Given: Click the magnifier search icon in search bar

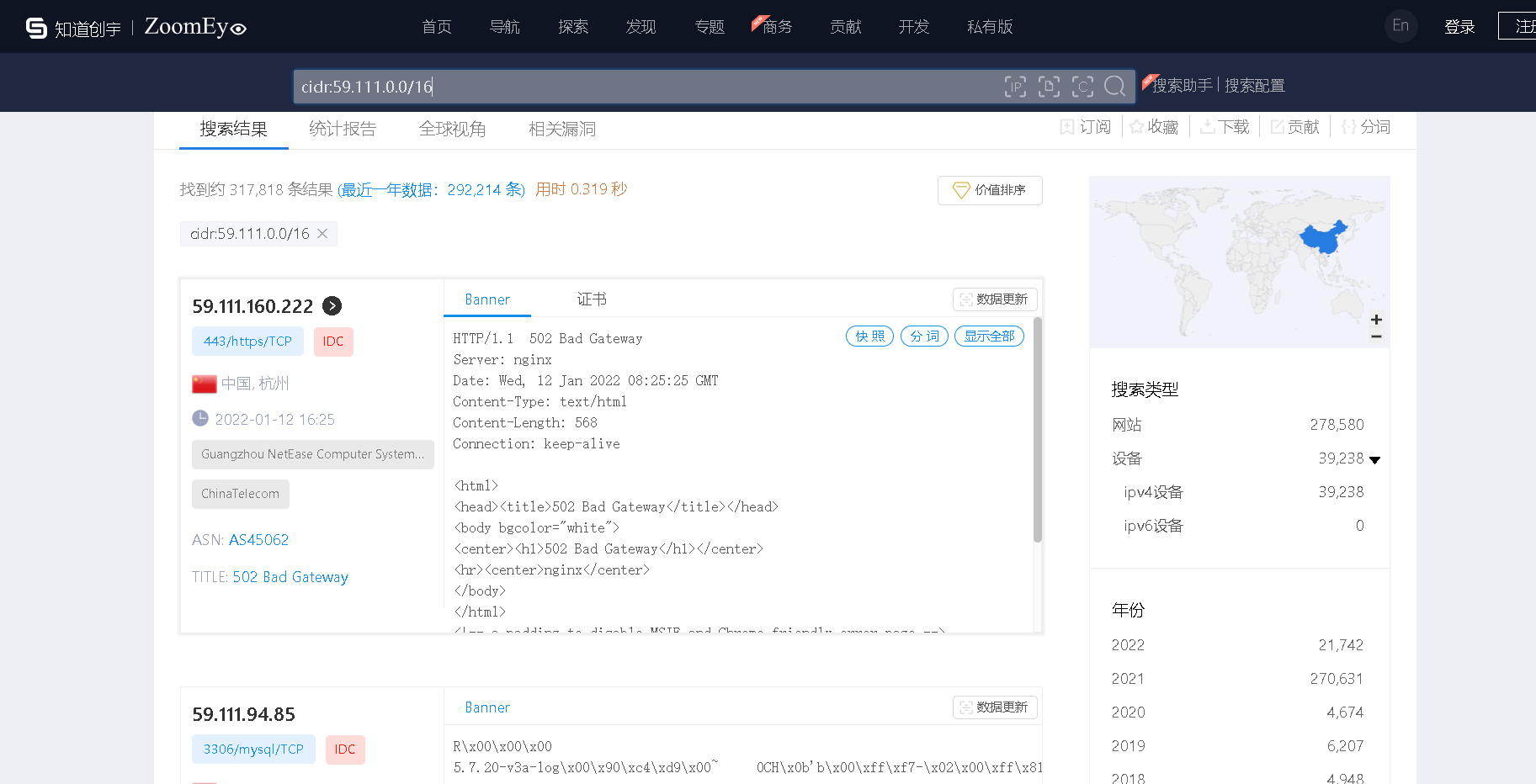Looking at the screenshot, I should pos(1114,87).
